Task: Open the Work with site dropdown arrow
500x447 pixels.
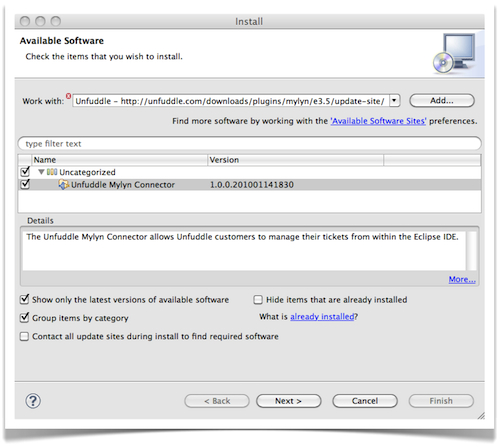Action: pyautogui.click(x=394, y=101)
